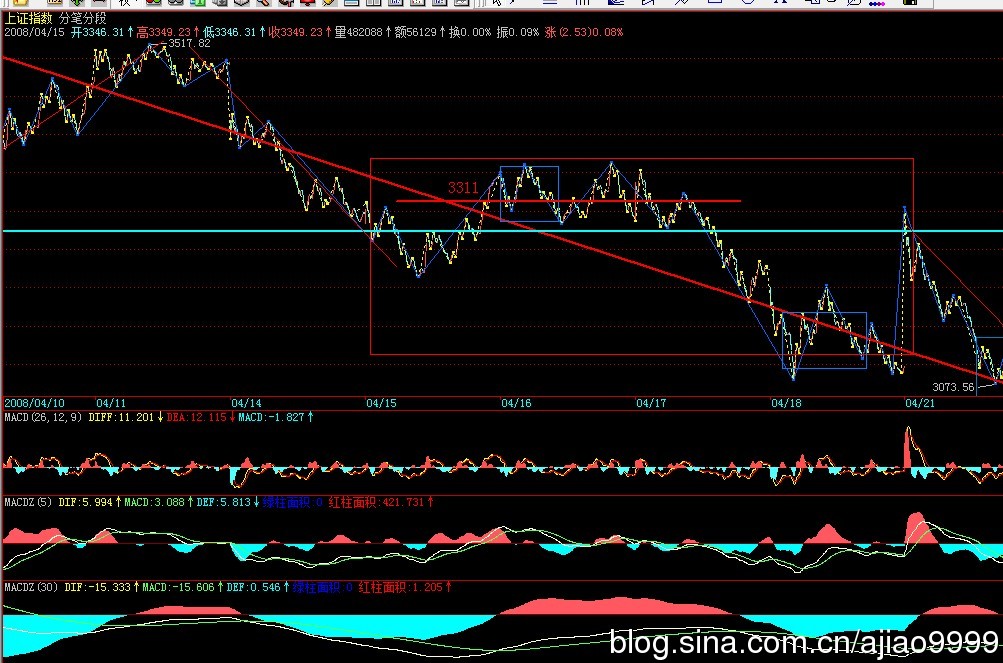Image resolution: width=1003 pixels, height=663 pixels.
Task: Click the 上证指数 index title label
Action: pos(29,18)
